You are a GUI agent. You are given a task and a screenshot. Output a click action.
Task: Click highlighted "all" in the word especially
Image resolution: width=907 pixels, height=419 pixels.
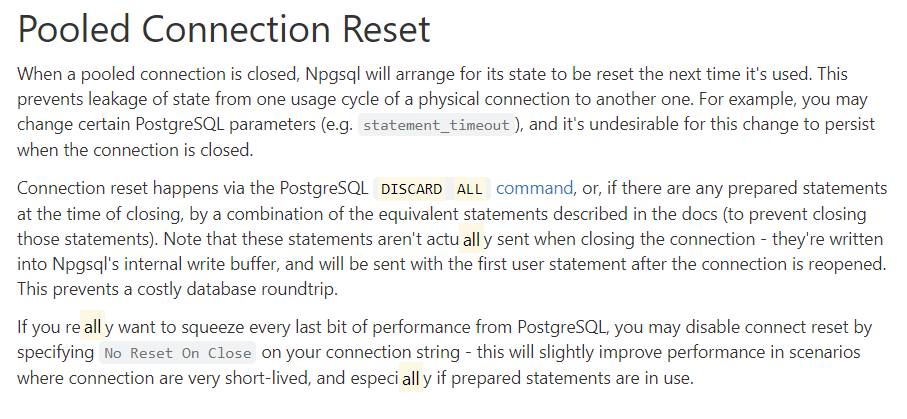pyautogui.click(x=410, y=379)
